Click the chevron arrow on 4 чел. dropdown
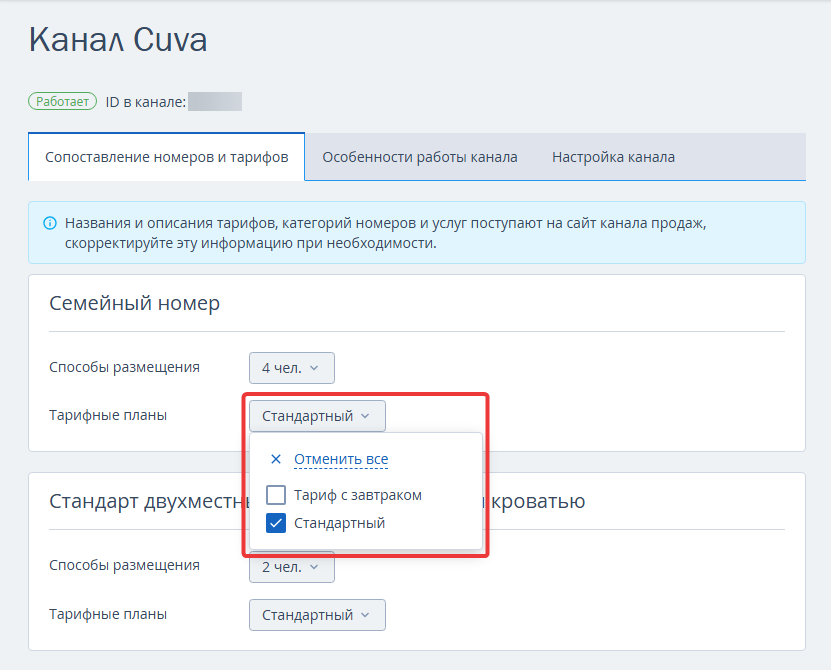Screen dimensions: 831x670 314,368
